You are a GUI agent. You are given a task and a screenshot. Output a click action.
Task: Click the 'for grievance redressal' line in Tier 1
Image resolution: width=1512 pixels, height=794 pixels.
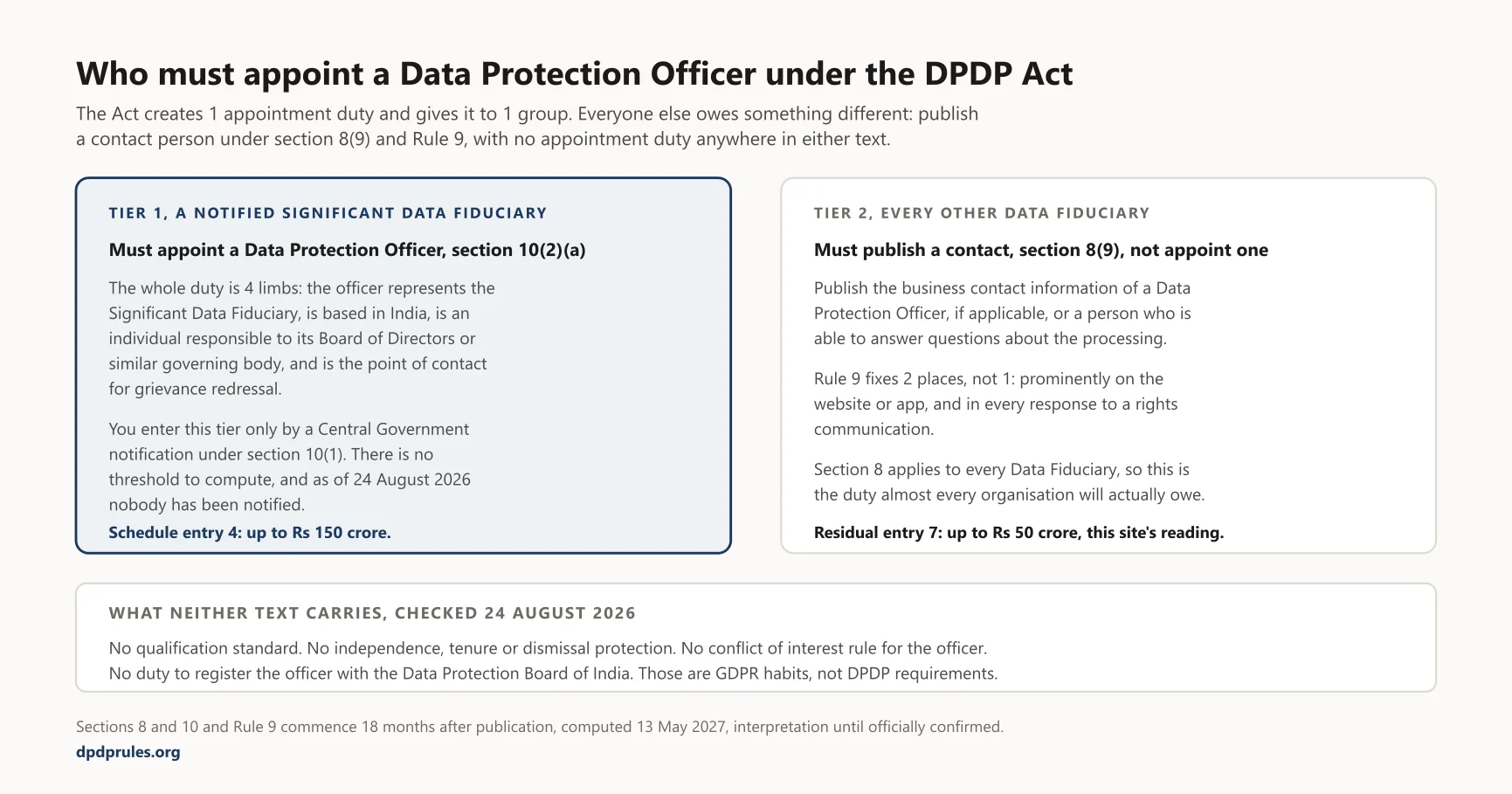pyautogui.click(x=195, y=390)
